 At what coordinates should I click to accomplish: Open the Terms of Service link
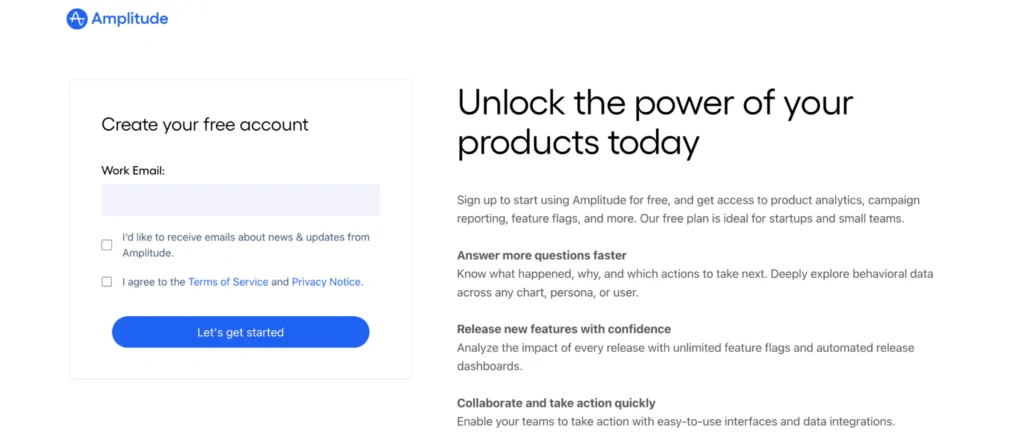228,282
